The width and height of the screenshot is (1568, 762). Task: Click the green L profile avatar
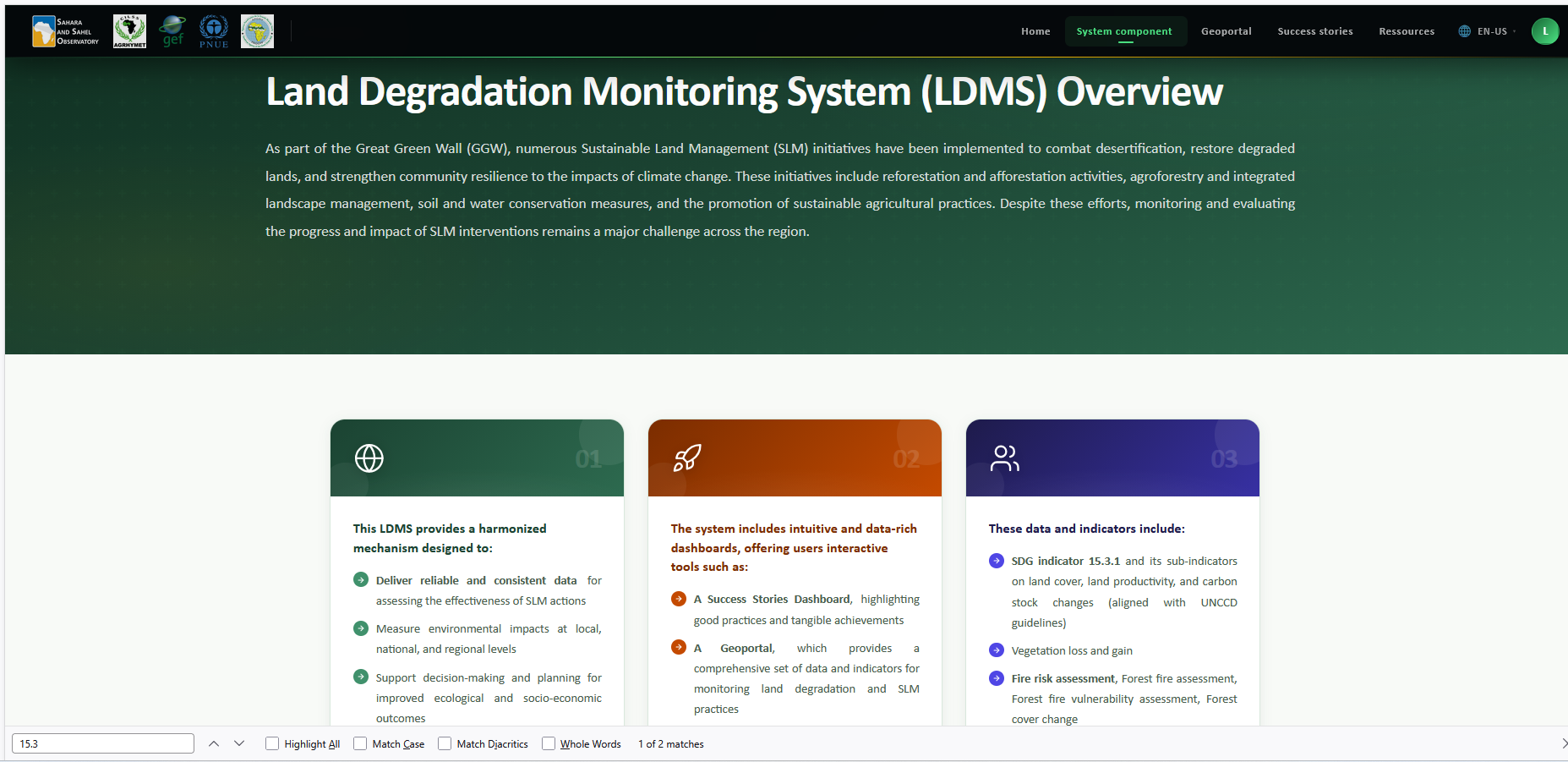1544,30
